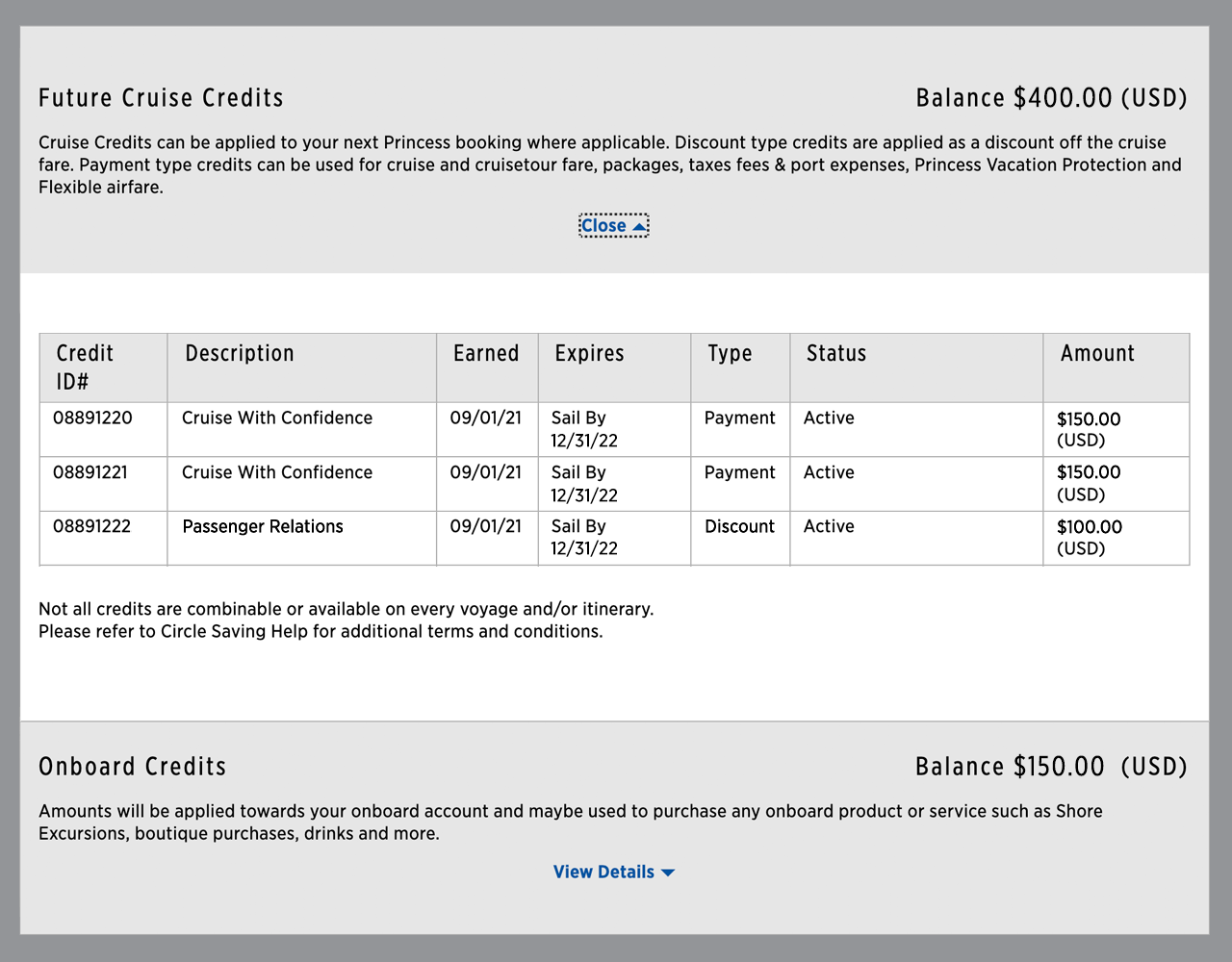Select credit ID 08891220
This screenshot has width=1232, height=962.
coord(92,418)
